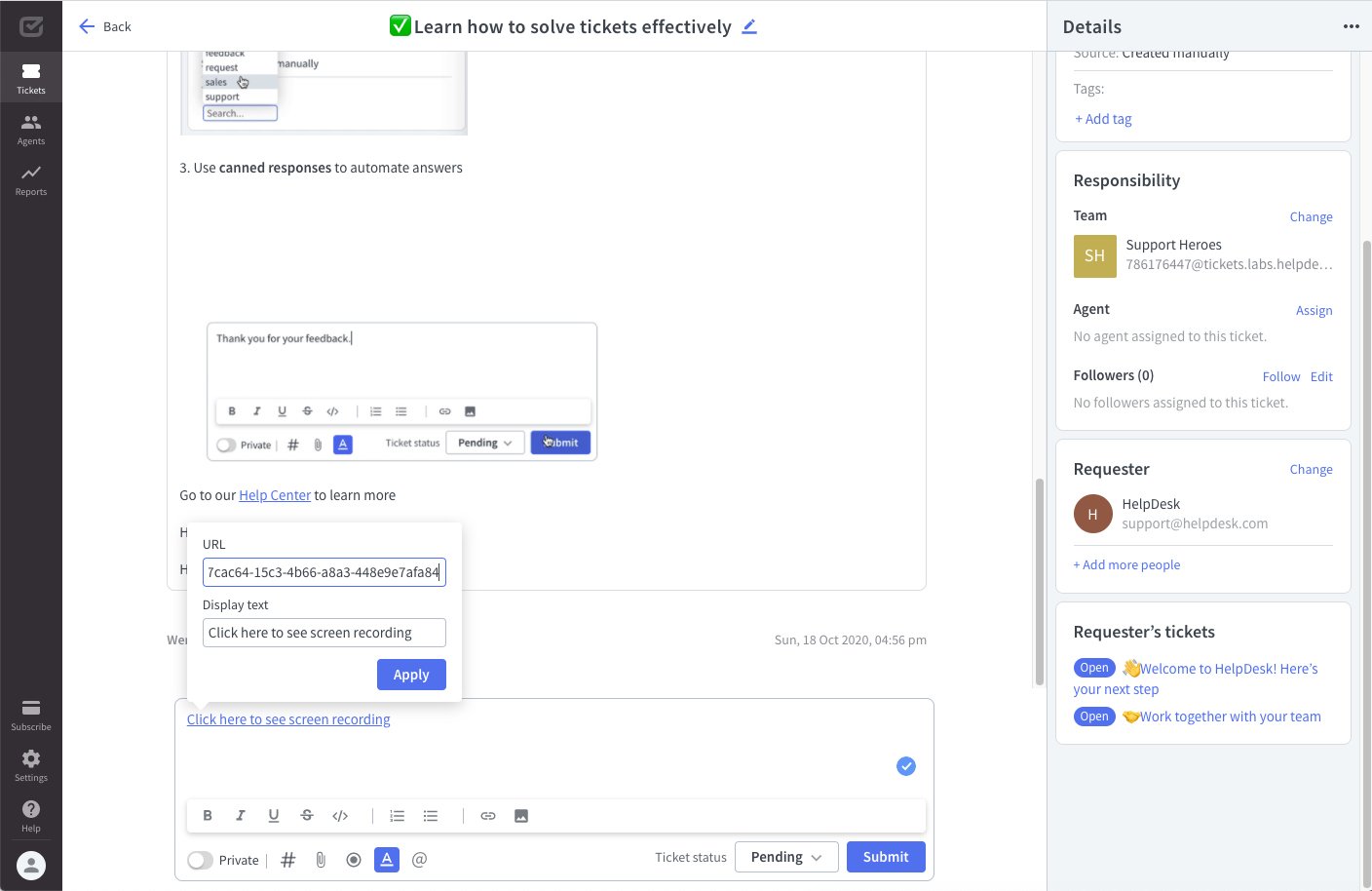Image resolution: width=1372 pixels, height=891 pixels.
Task: Click the screen recording link in editor
Action: coord(288,719)
